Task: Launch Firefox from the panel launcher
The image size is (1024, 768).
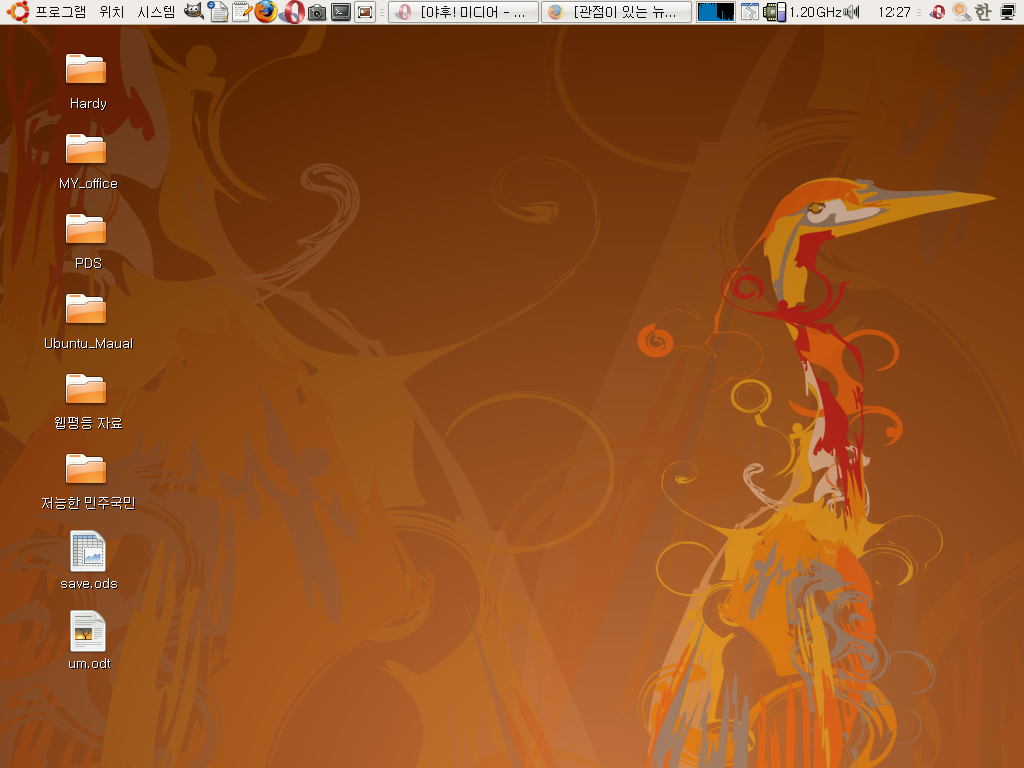Action: pos(266,12)
